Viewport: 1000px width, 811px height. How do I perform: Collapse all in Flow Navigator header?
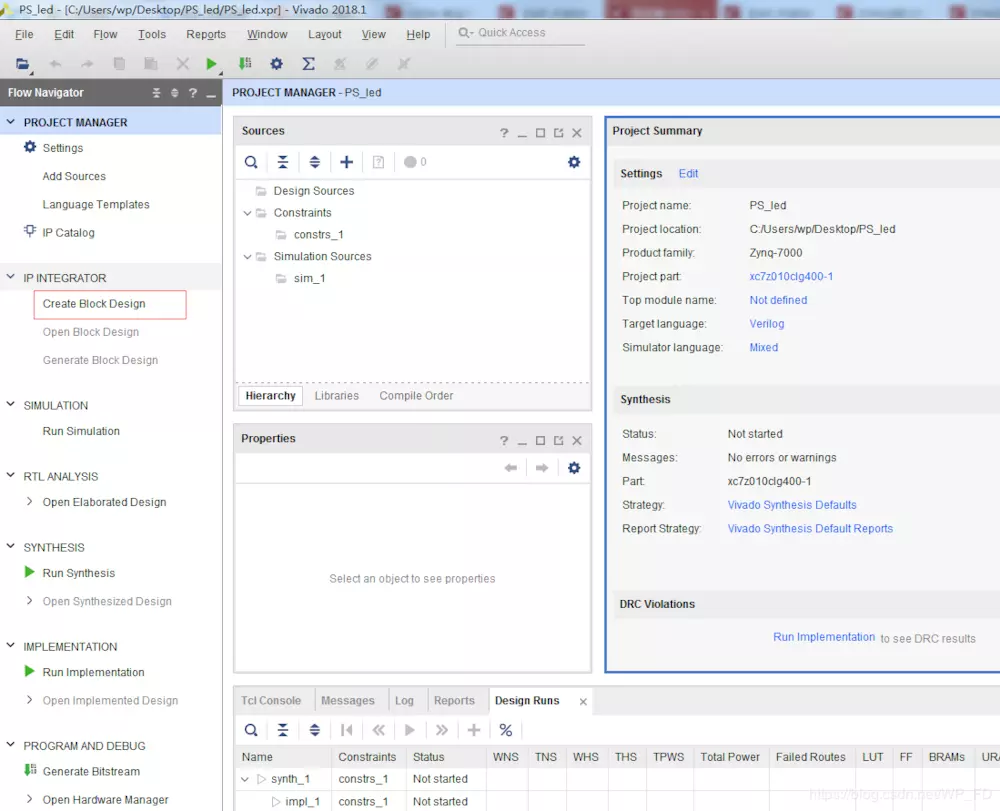156,93
